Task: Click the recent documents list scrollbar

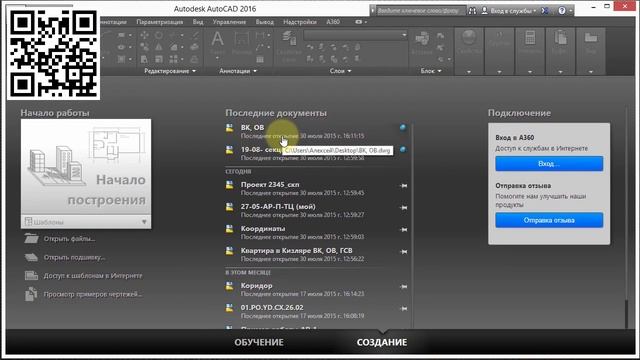Action: 412,224
